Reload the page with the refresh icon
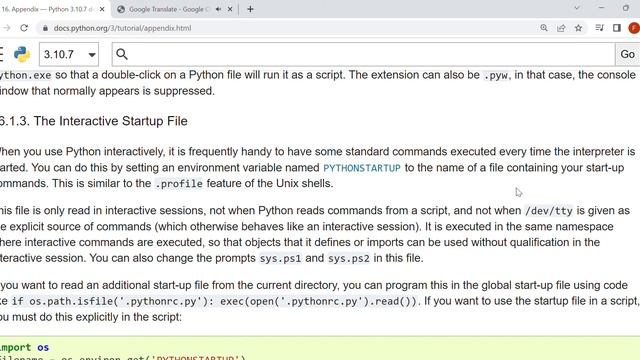Screen dimensions: 640x360 click(24, 28)
